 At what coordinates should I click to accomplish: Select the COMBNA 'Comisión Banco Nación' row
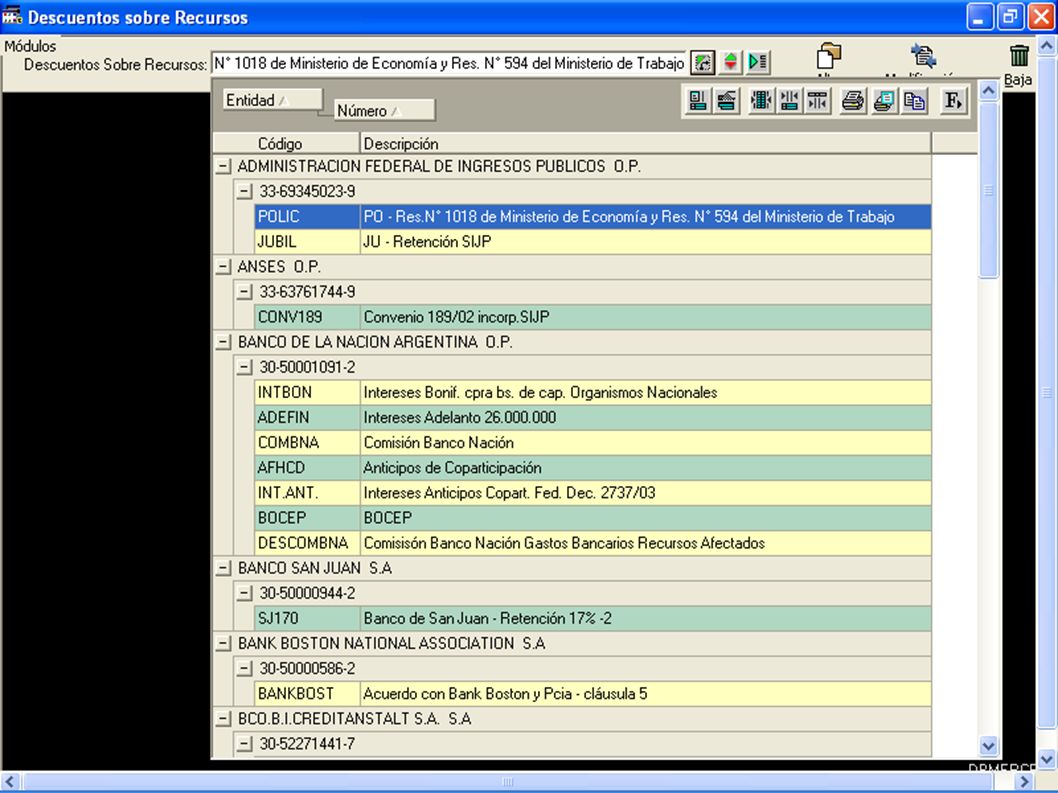pos(593,443)
